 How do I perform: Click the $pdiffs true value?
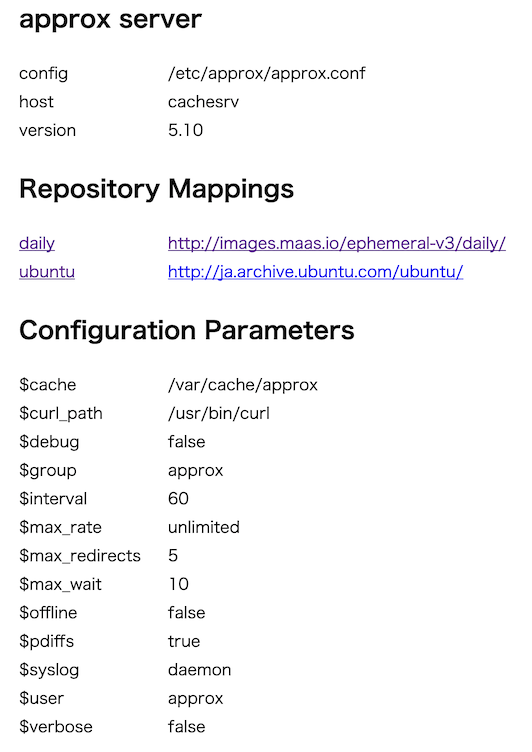184,641
